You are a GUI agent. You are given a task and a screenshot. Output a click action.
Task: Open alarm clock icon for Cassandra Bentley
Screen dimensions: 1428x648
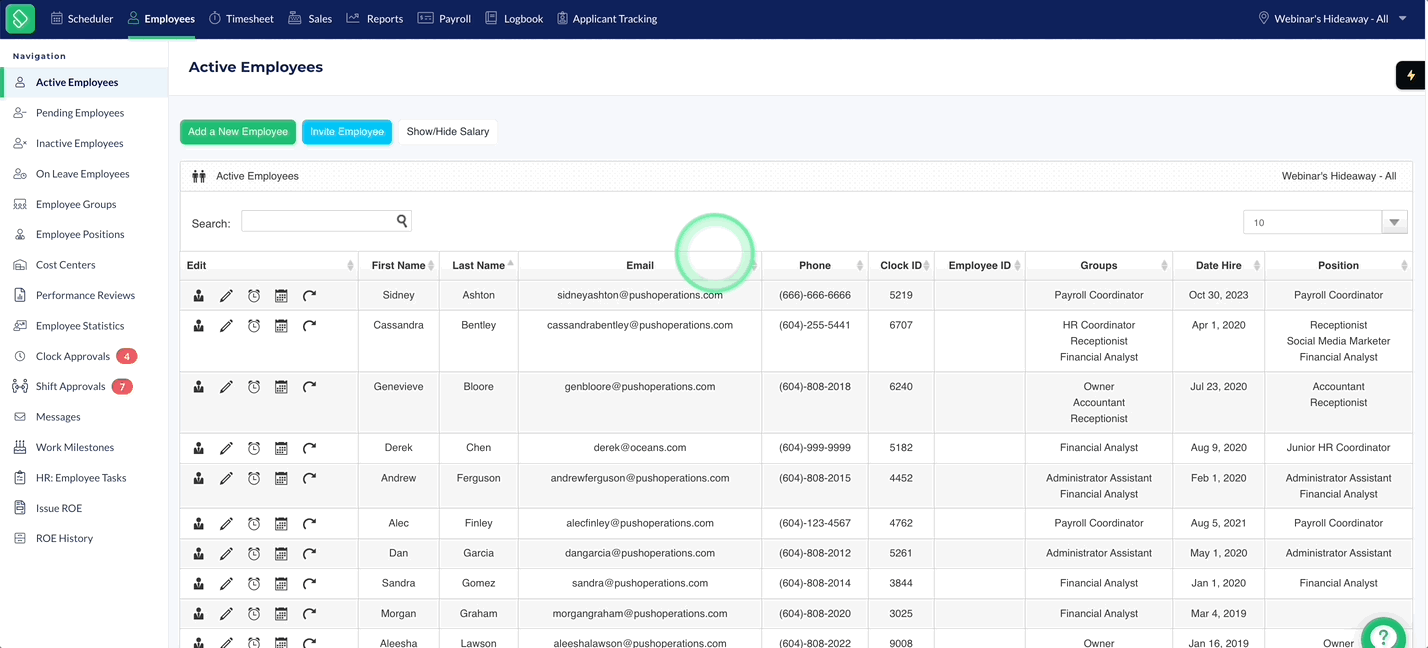point(254,326)
